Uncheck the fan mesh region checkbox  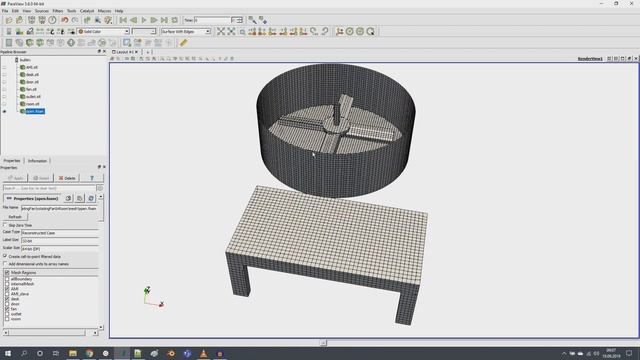(x=7, y=309)
